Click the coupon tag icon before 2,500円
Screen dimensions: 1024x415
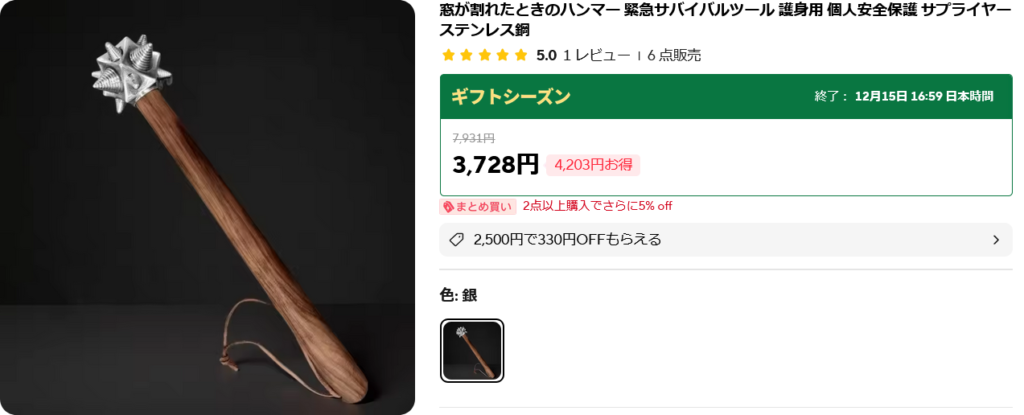tap(457, 240)
